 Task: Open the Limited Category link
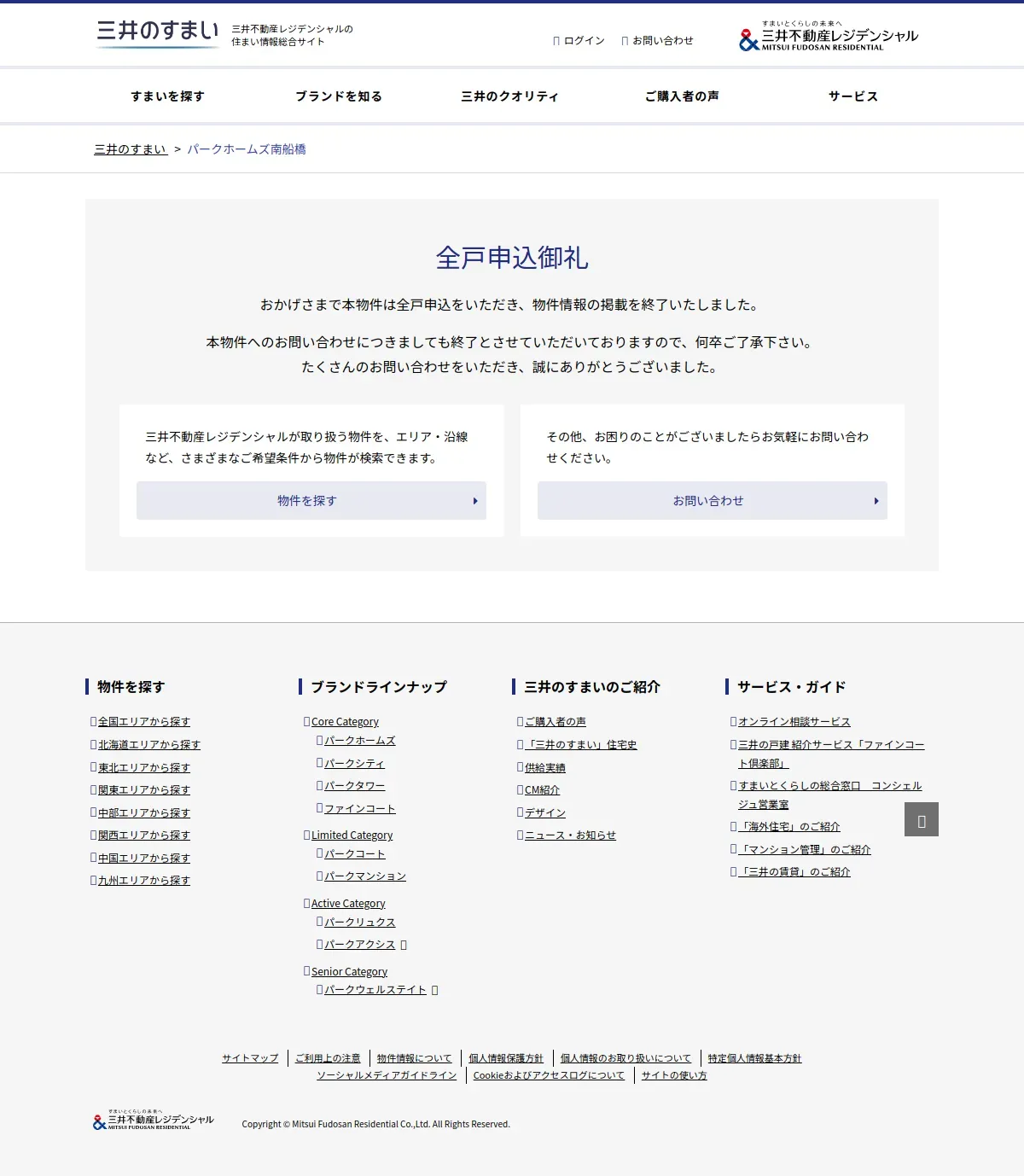(x=352, y=835)
